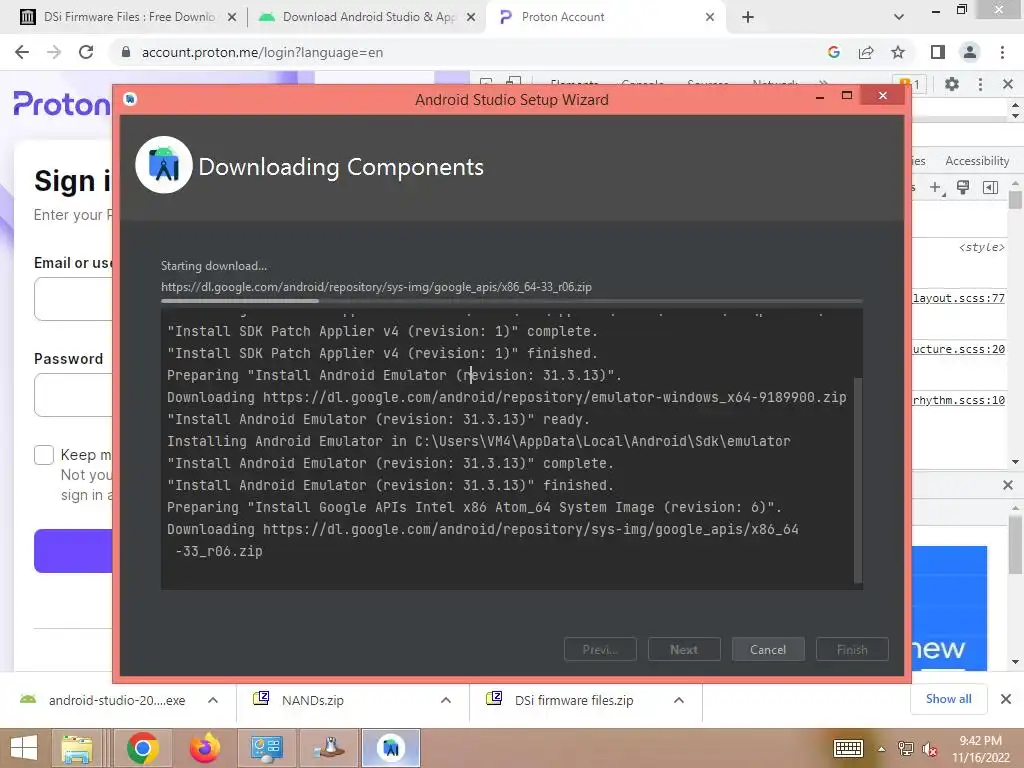Open layout.scss:77 source link
The width and height of the screenshot is (1024, 768).
[x=959, y=298]
